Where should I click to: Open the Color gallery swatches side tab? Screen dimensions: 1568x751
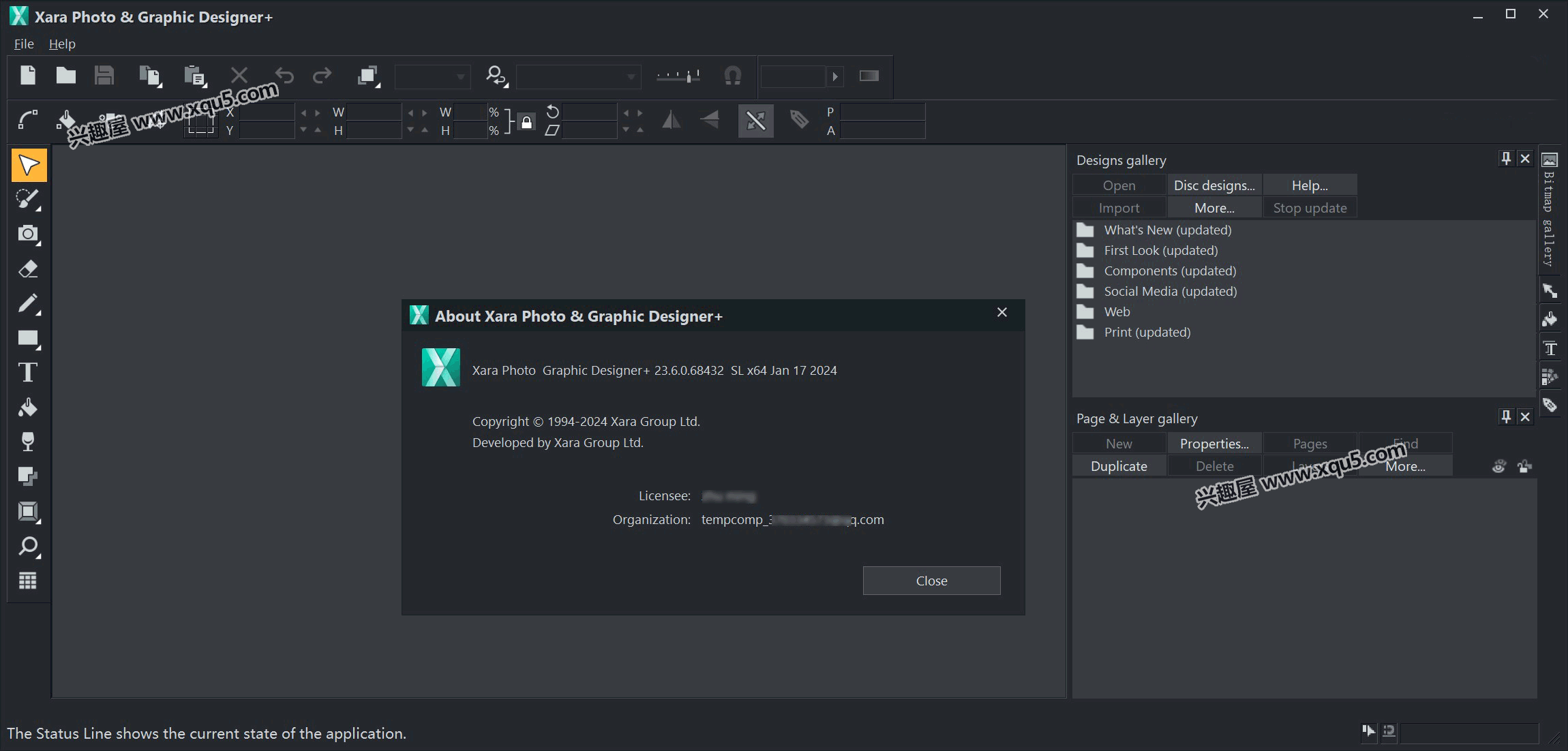tap(1550, 377)
